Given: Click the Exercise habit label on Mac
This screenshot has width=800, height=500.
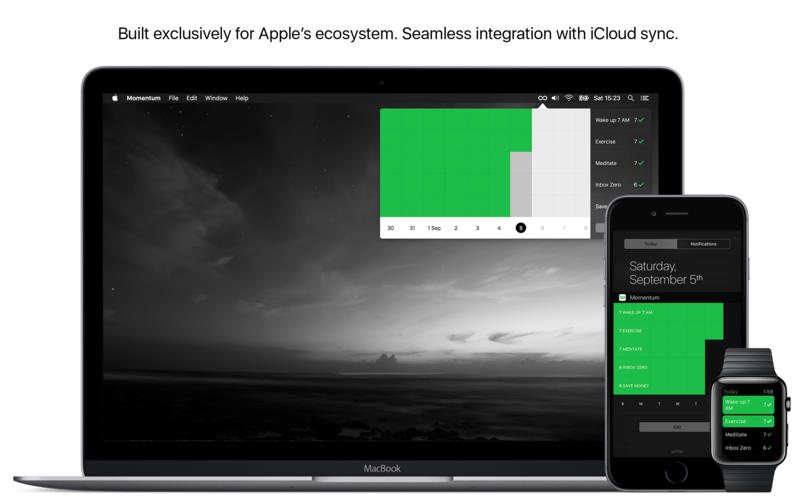Looking at the screenshot, I should tap(606, 141).
